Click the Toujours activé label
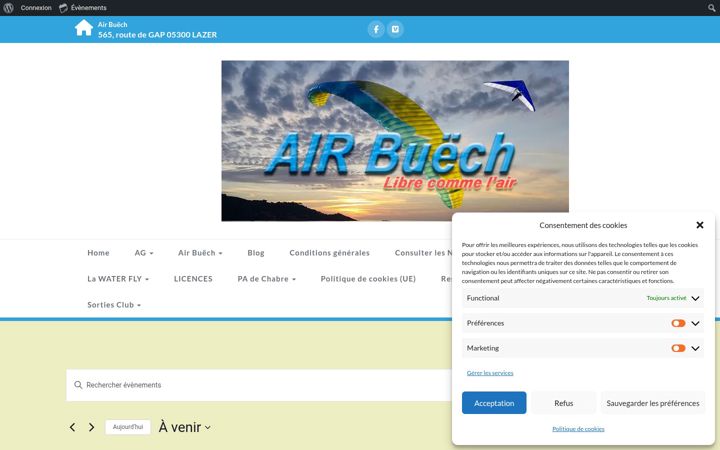The width and height of the screenshot is (720, 450). [666, 298]
